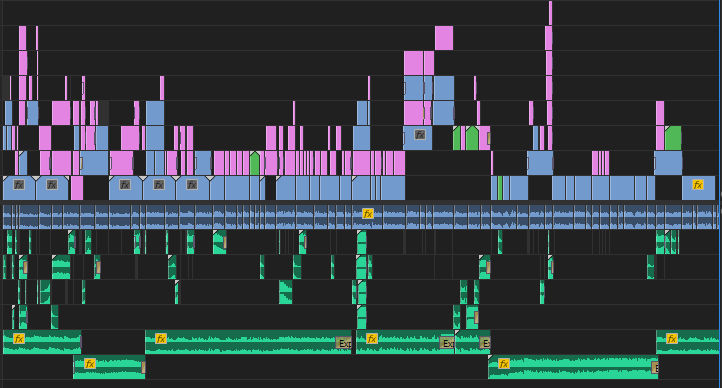Click the gray fx badge on the blue clip left of the green clips
This screenshot has height=388, width=722.
[x=419, y=134]
